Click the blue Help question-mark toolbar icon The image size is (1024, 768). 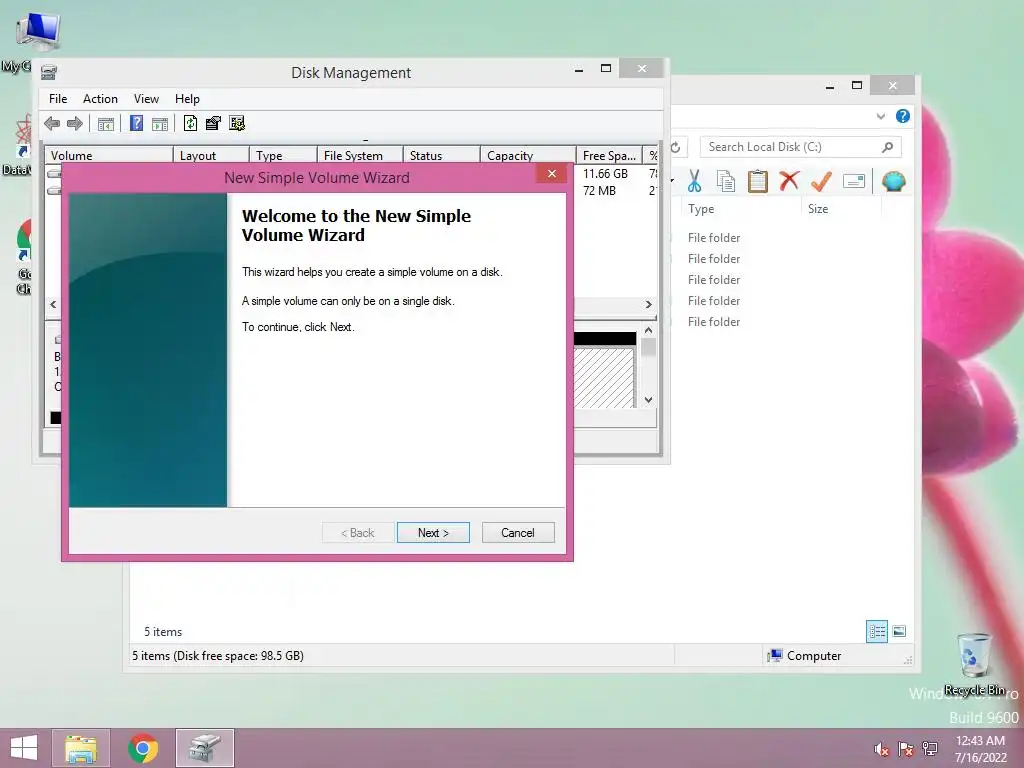click(136, 123)
